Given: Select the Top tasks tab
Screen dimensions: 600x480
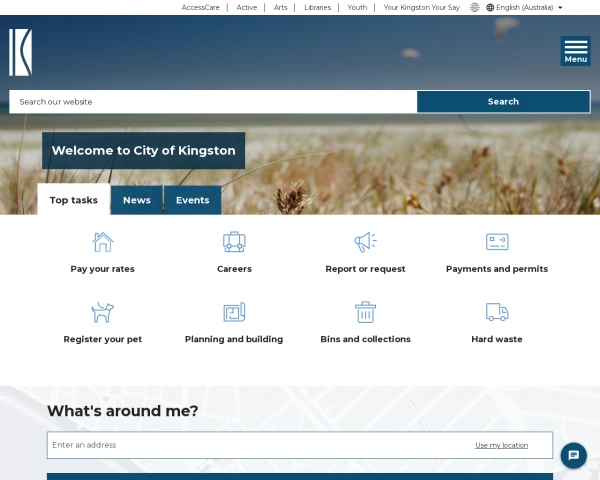Looking at the screenshot, I should [74, 200].
